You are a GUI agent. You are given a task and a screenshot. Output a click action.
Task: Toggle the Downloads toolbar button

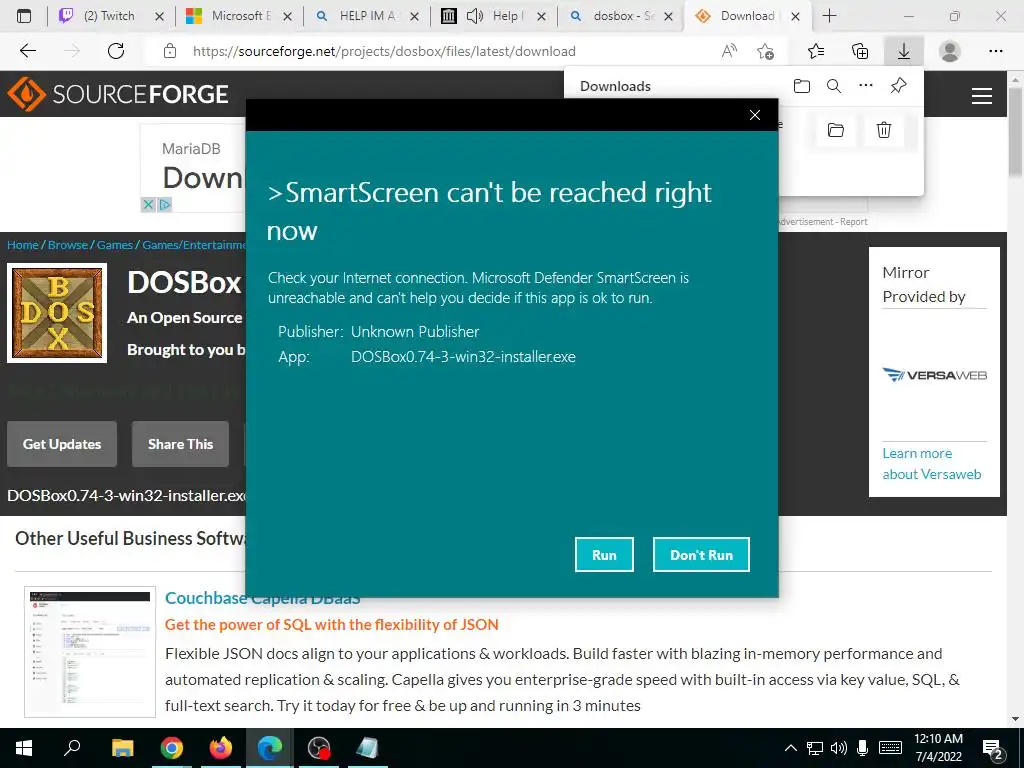[x=904, y=51]
